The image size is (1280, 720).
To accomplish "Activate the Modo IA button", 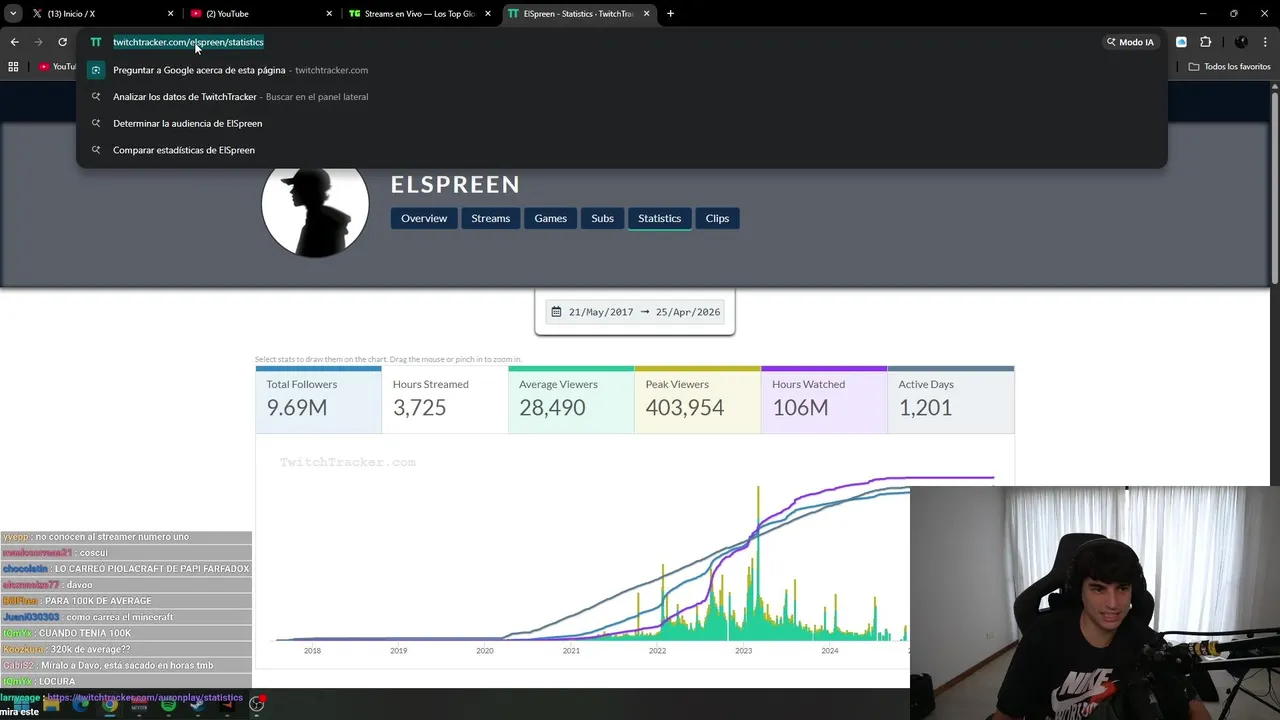I will pos(1130,42).
